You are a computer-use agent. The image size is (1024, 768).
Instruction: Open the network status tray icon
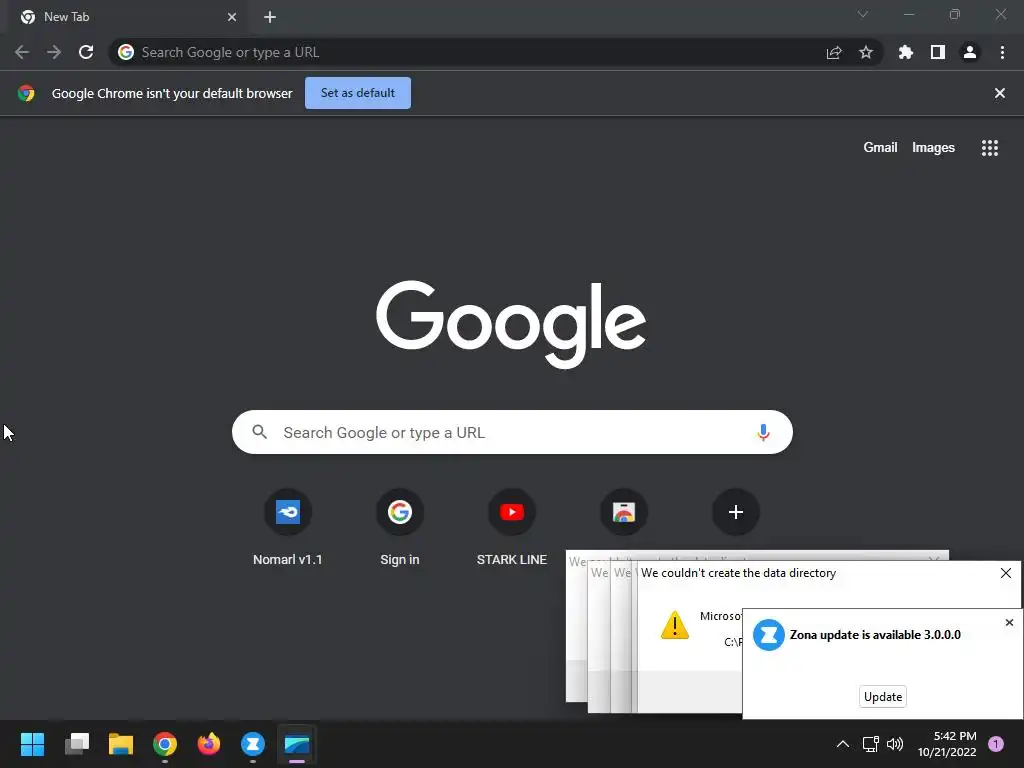(x=871, y=744)
